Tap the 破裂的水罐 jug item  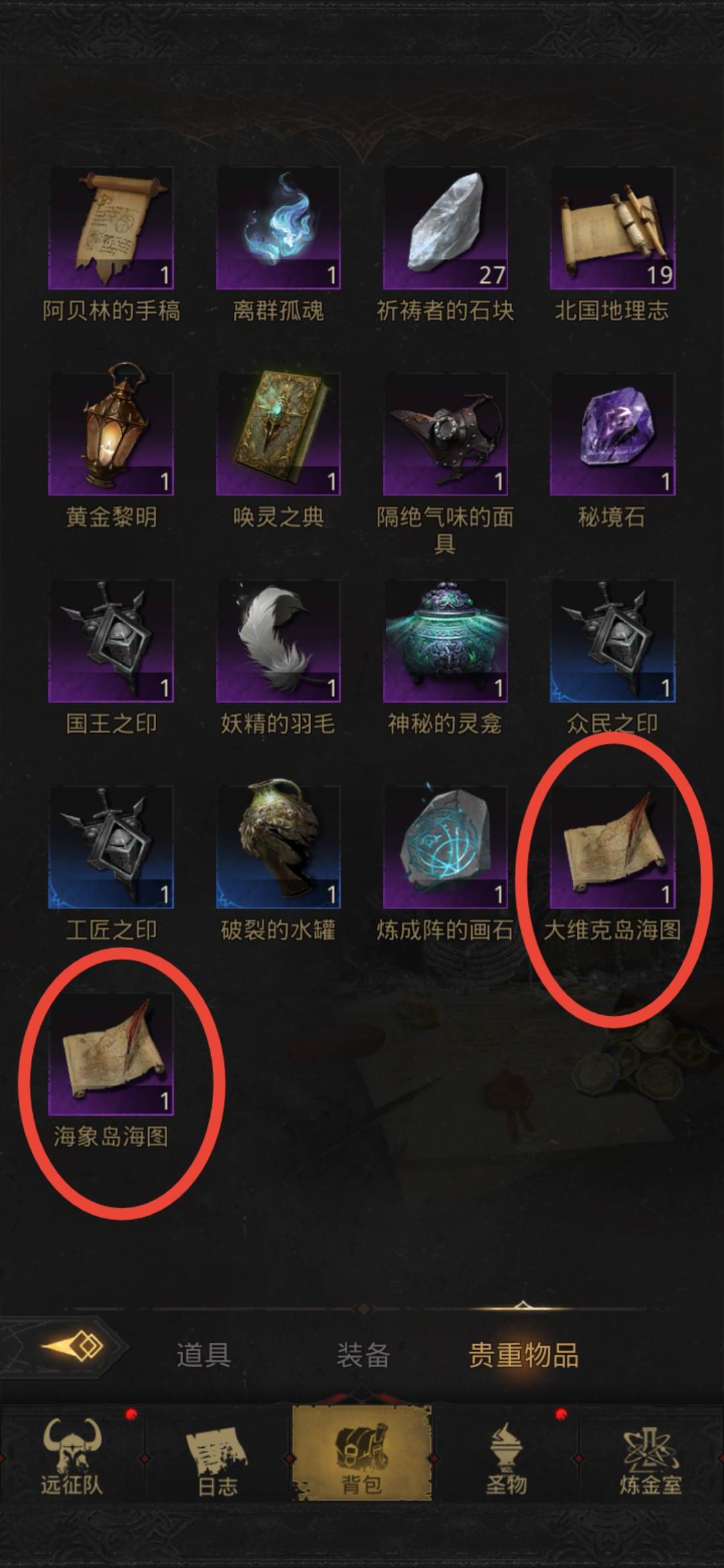[x=278, y=847]
